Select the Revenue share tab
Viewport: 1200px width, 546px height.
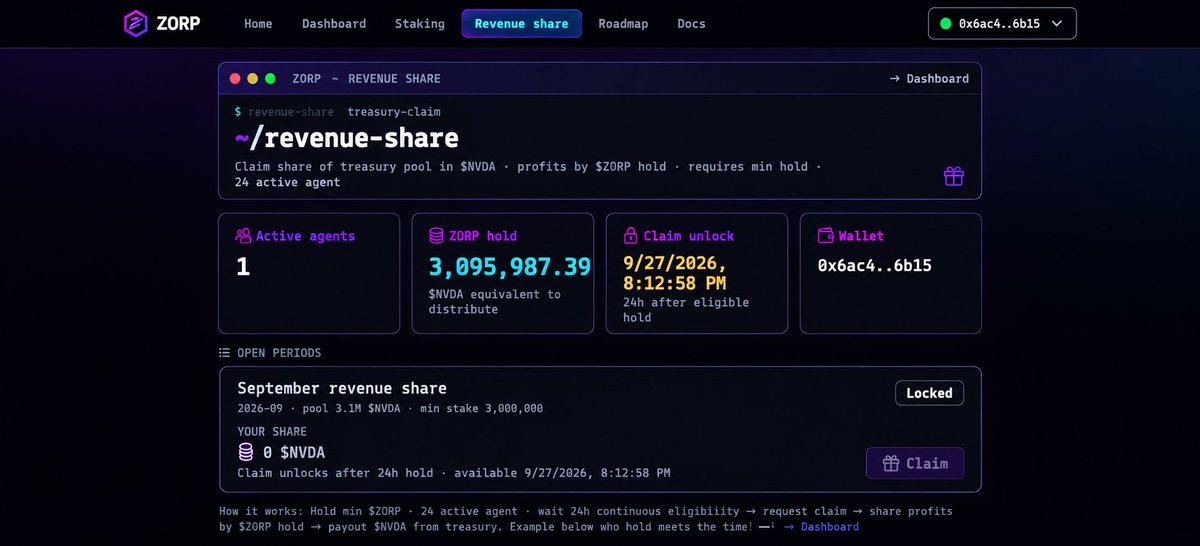click(x=522, y=23)
